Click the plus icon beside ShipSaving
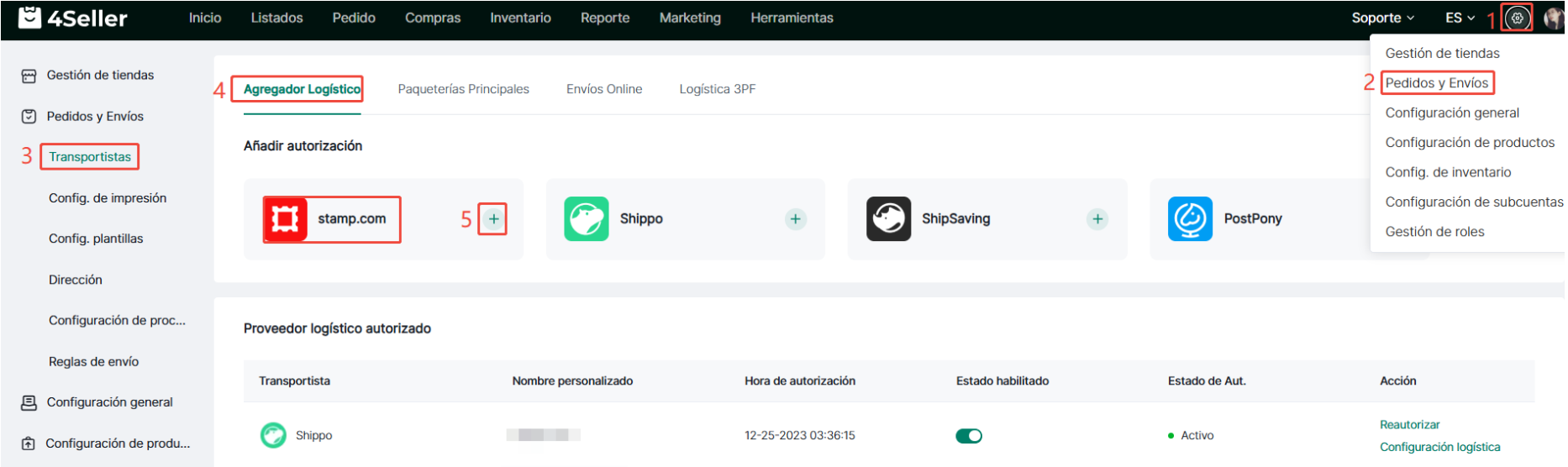Viewport: 1568px width, 467px height. (x=1097, y=219)
